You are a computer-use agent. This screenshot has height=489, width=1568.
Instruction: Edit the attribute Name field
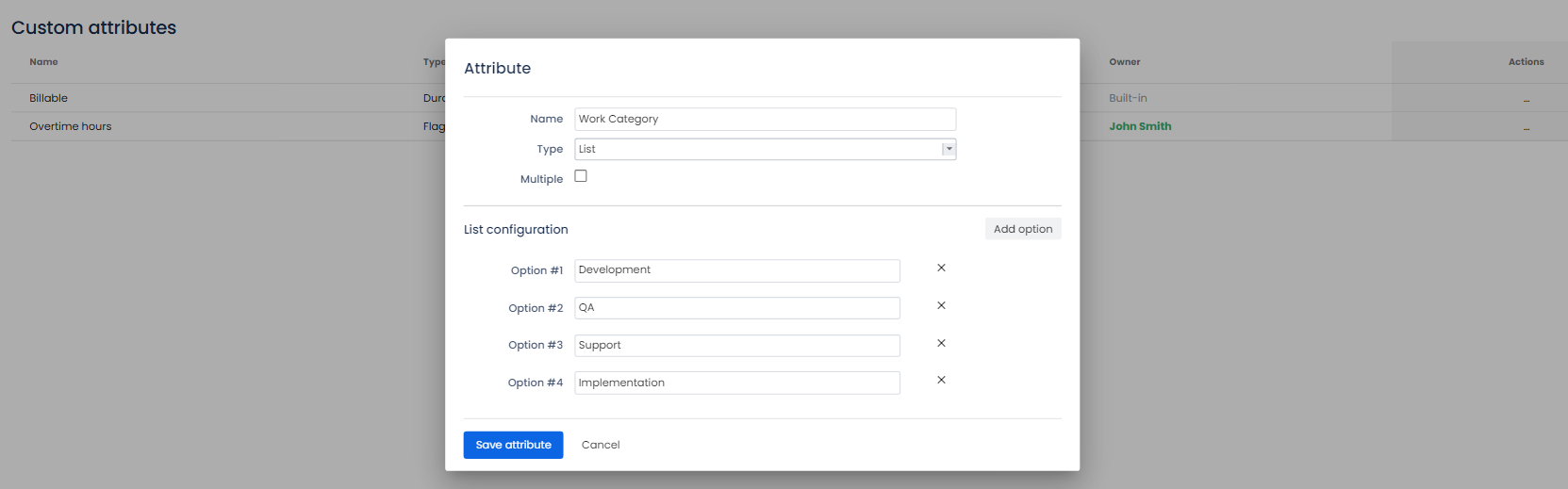coord(765,119)
